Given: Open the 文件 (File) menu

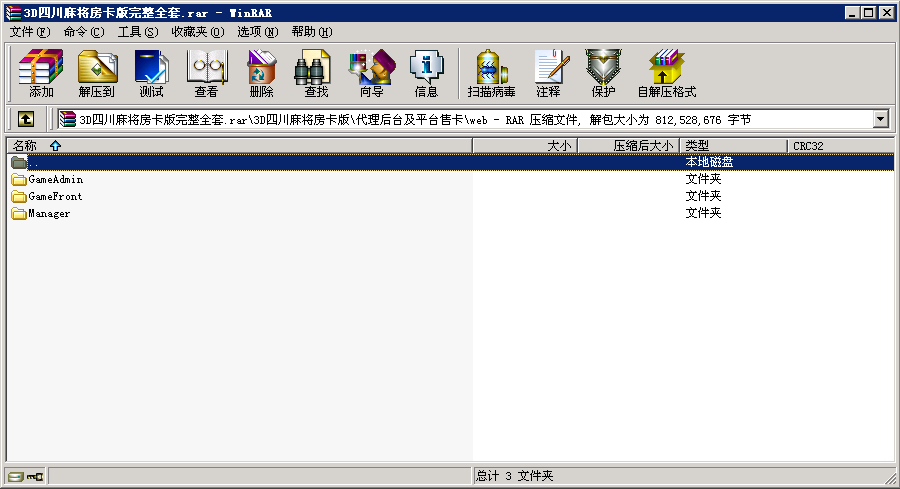Looking at the screenshot, I should click(30, 32).
